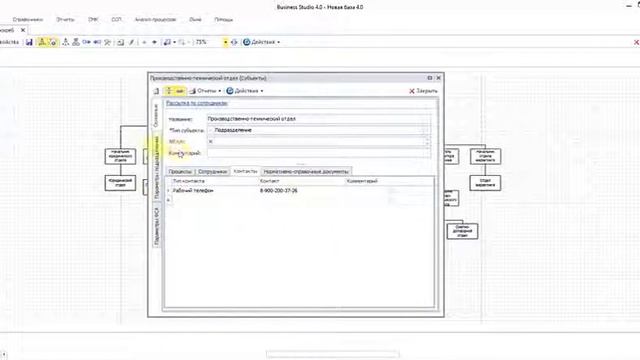Click the pencil edit icon in main toolbar
The height and width of the screenshot is (360, 640).
pos(131,42)
